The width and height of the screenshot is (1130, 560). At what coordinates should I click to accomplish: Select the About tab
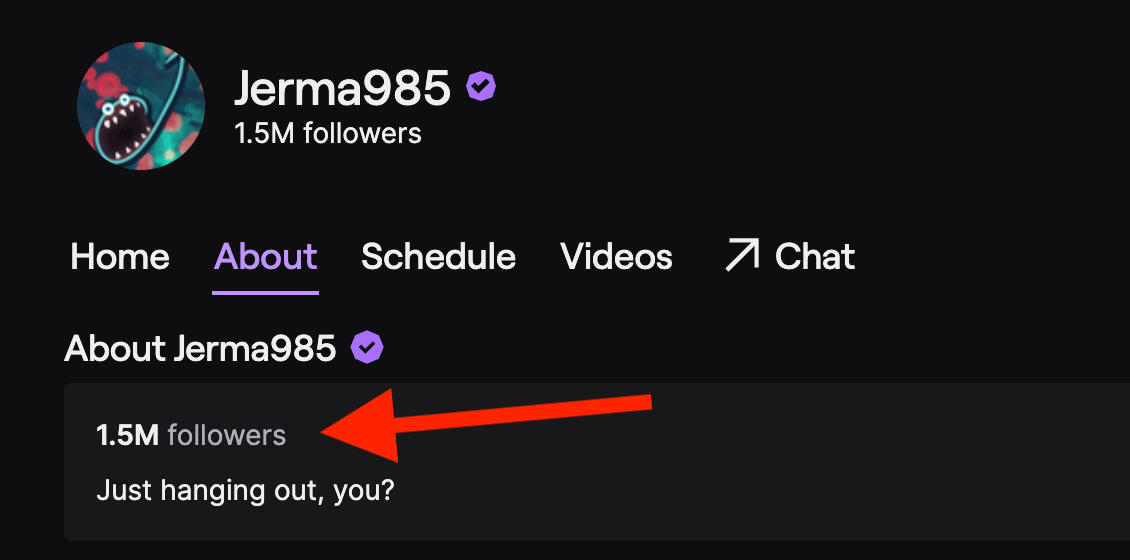tap(265, 257)
